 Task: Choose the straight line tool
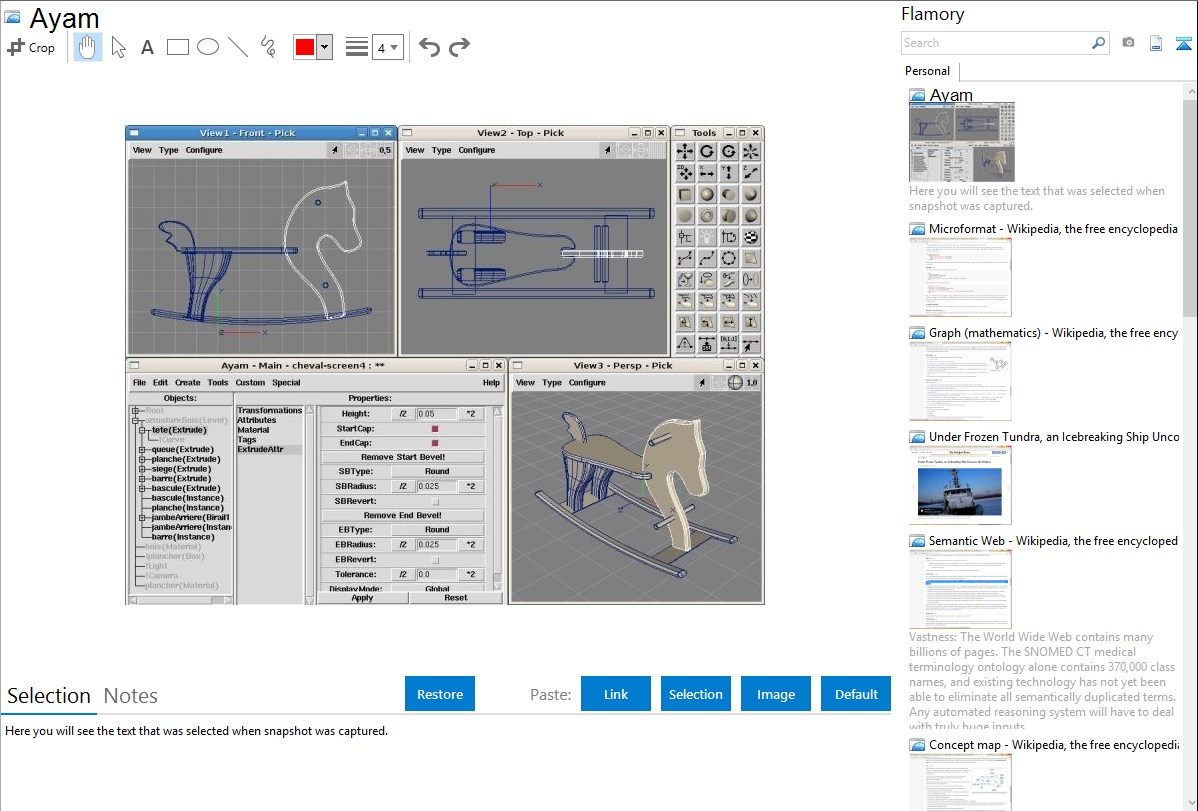coord(238,47)
